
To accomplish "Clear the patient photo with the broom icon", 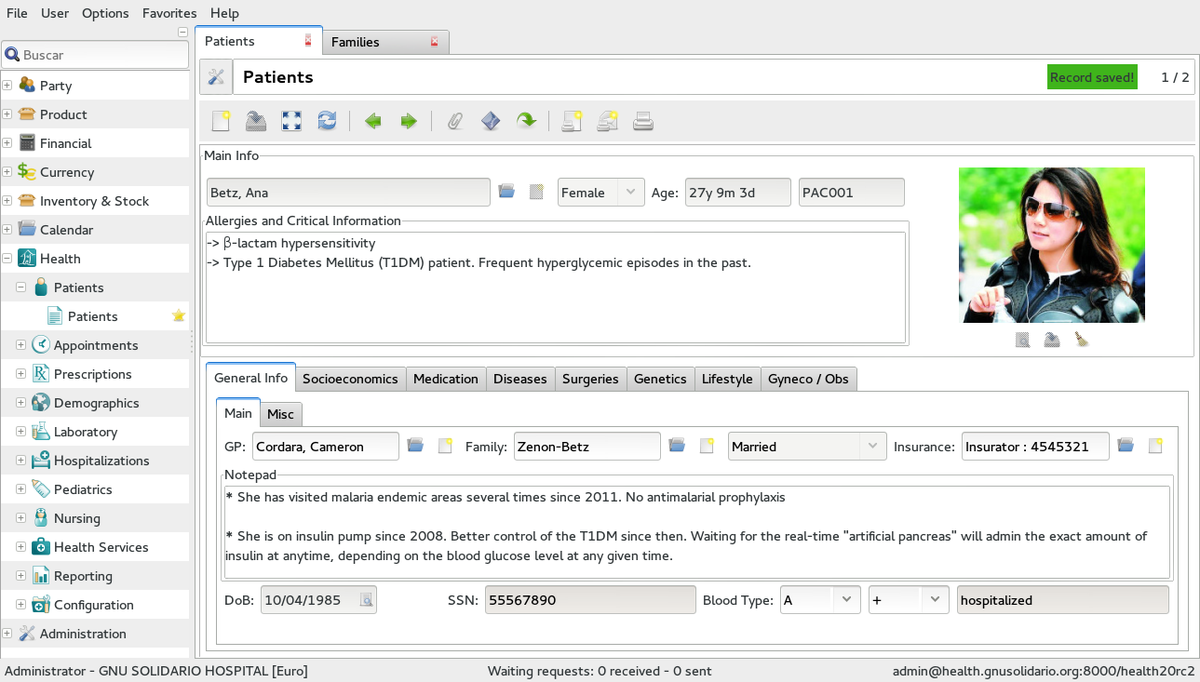I will click(1081, 340).
